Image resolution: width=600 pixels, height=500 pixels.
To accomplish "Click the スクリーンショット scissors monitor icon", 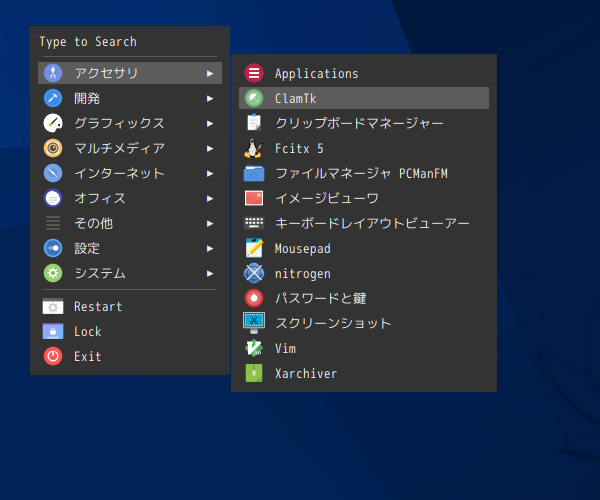I will [x=254, y=323].
